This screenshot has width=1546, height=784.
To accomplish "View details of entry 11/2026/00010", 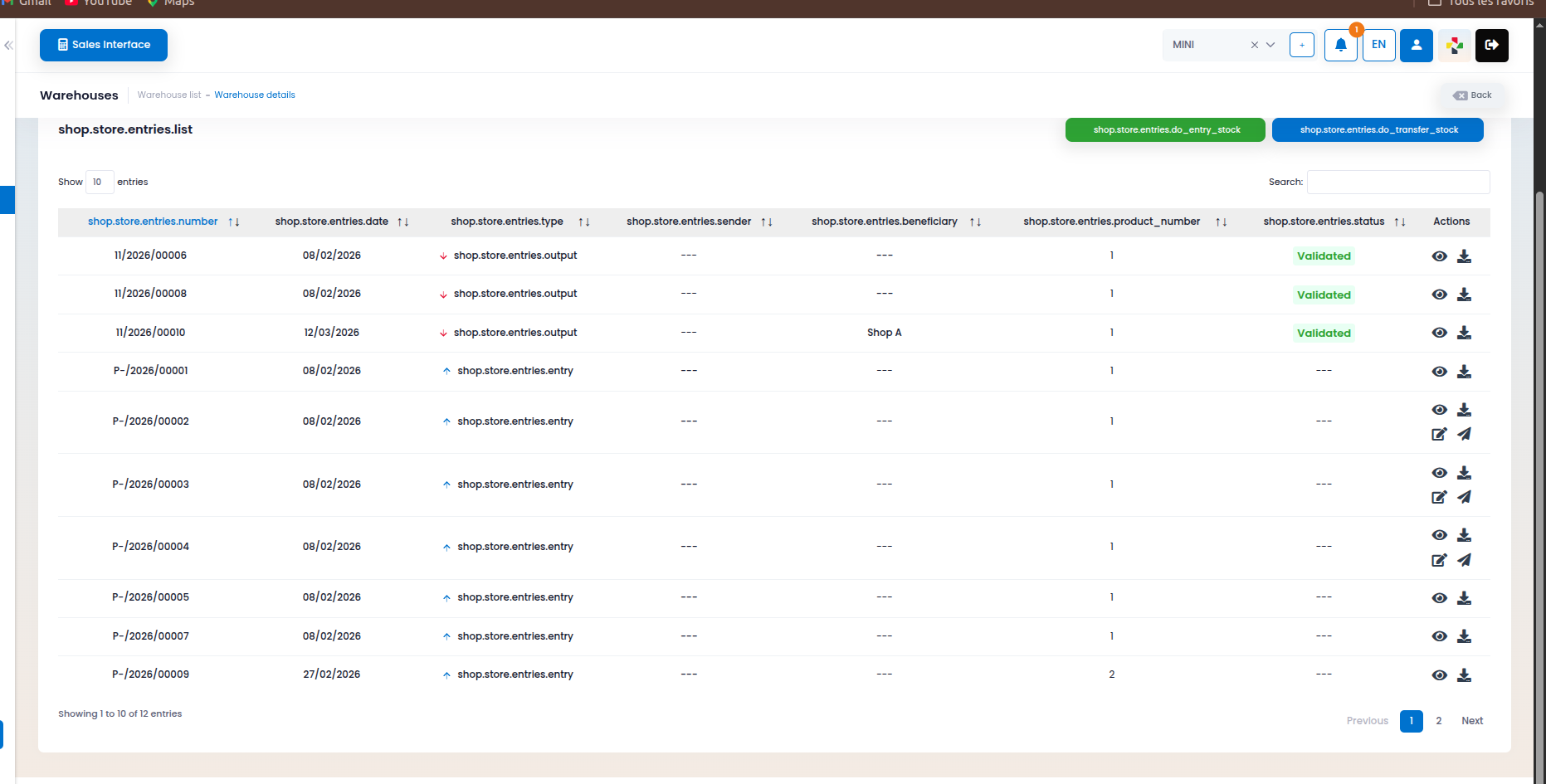I will point(1439,333).
